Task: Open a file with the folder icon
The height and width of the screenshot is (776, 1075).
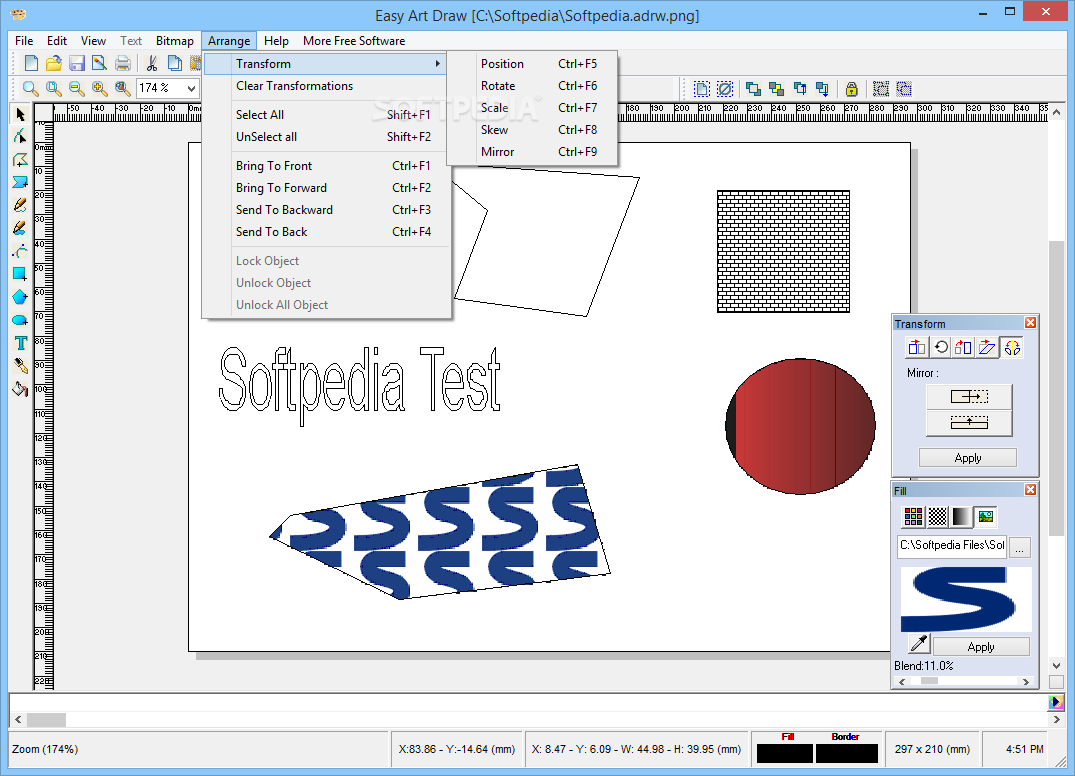Action: [53, 64]
